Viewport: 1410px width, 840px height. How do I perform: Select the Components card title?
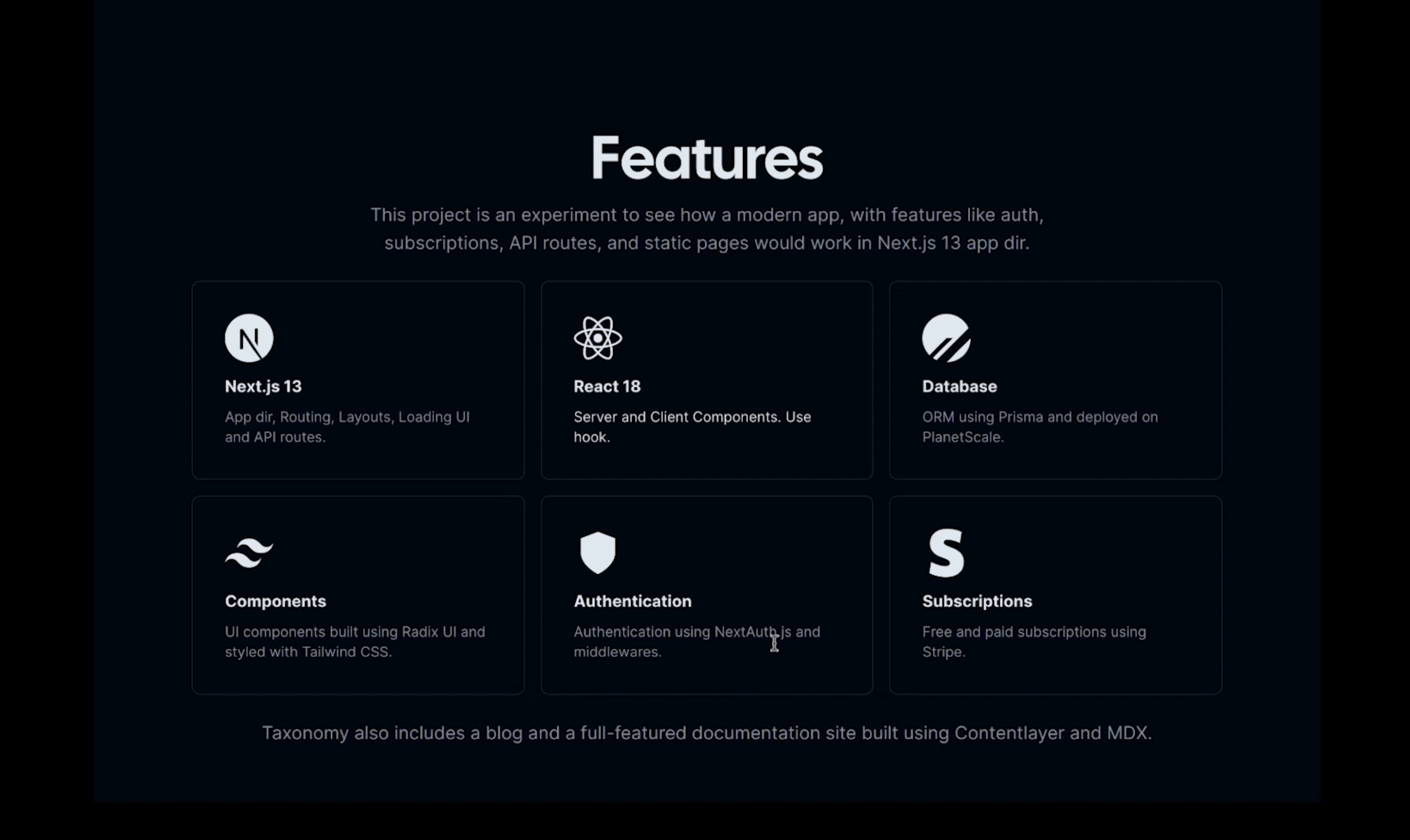(275, 601)
